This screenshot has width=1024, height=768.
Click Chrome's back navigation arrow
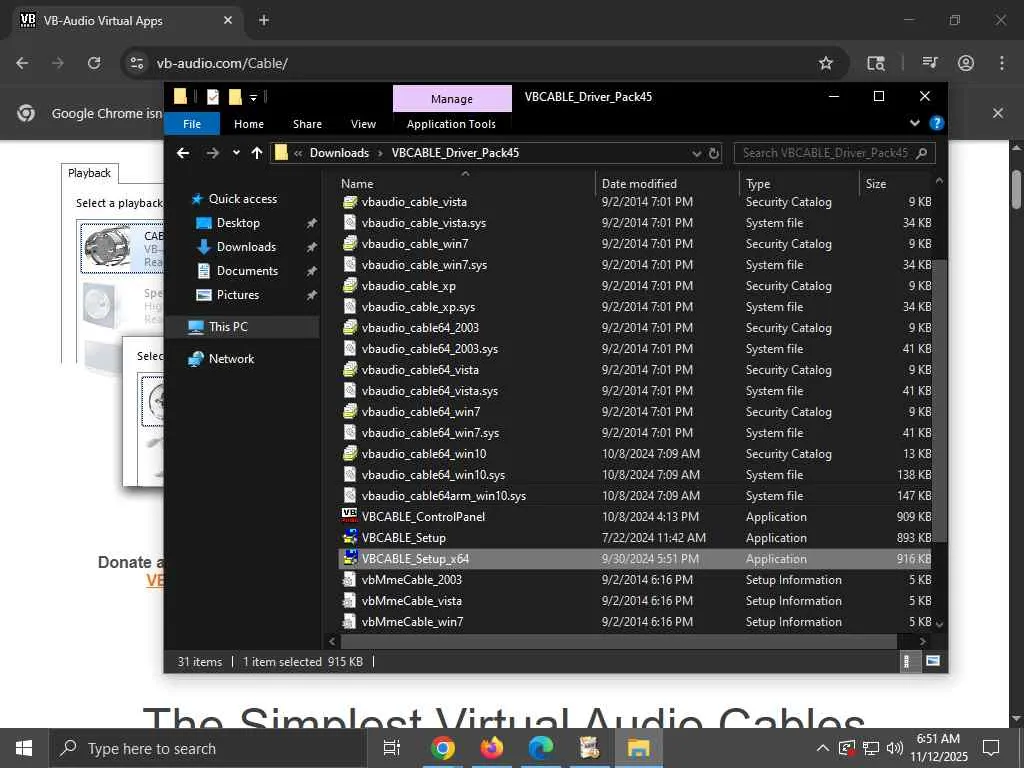pos(22,63)
